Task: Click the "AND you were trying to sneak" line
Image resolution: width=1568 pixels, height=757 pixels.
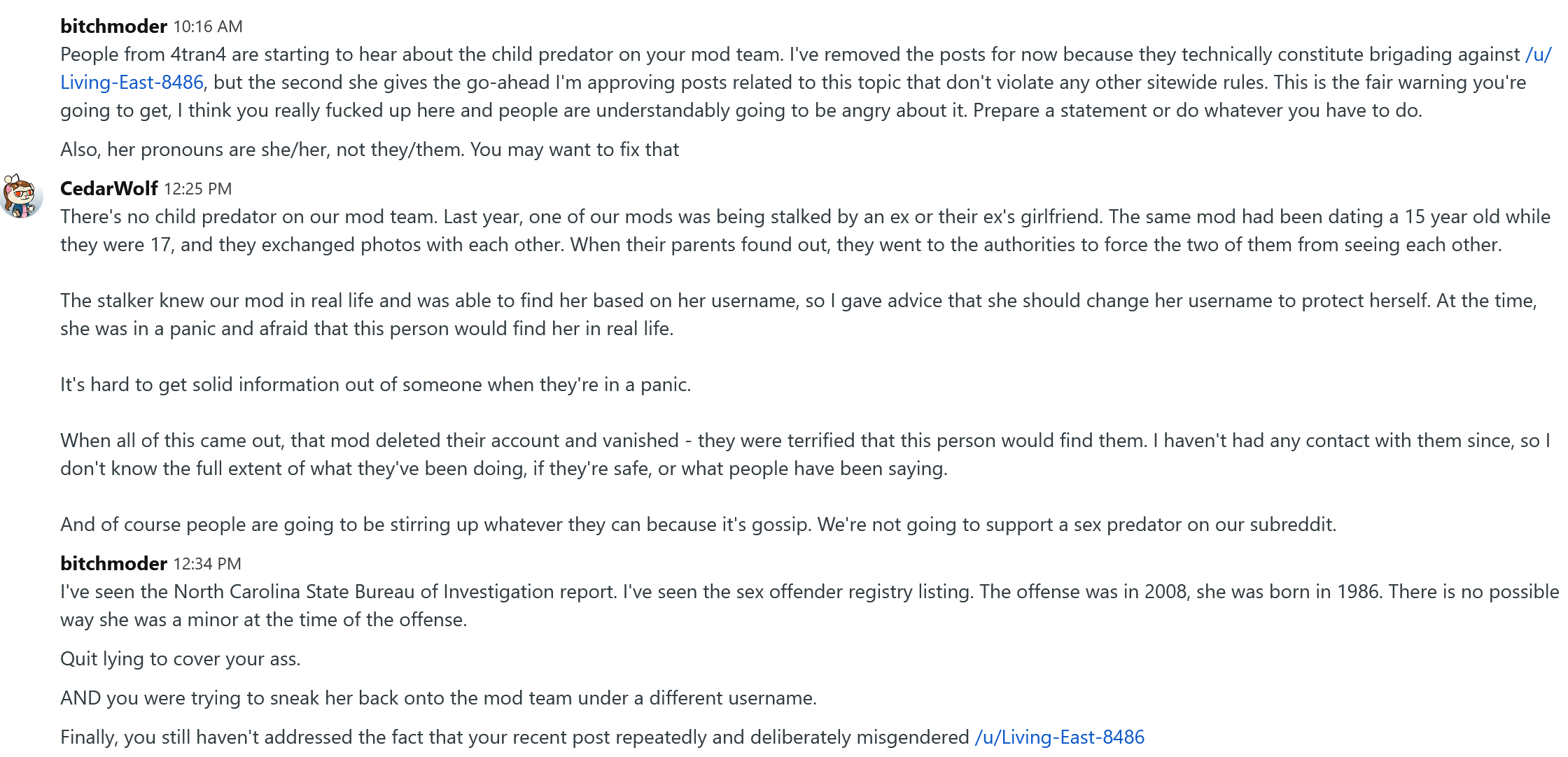Action: pos(438,698)
